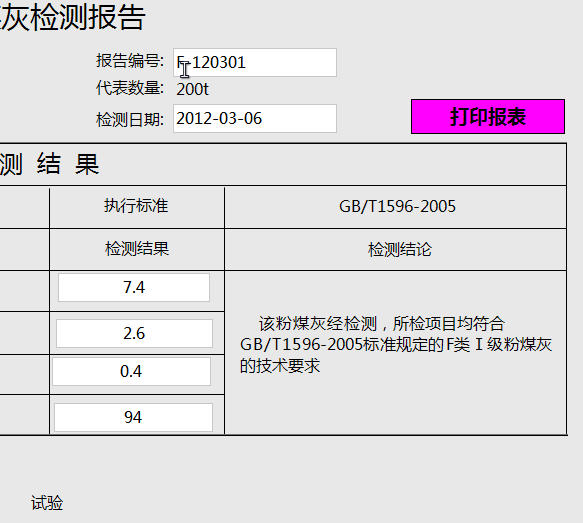Select the result field containing 94
This screenshot has width=583, height=523.
(x=133, y=417)
